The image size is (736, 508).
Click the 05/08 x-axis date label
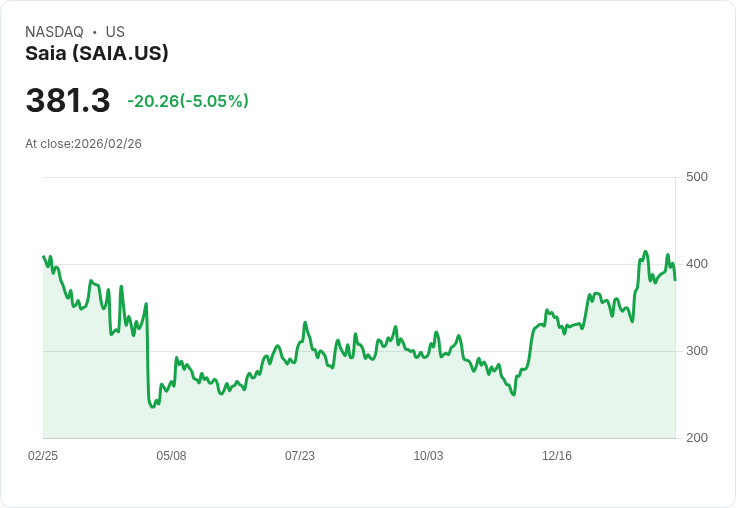171,456
